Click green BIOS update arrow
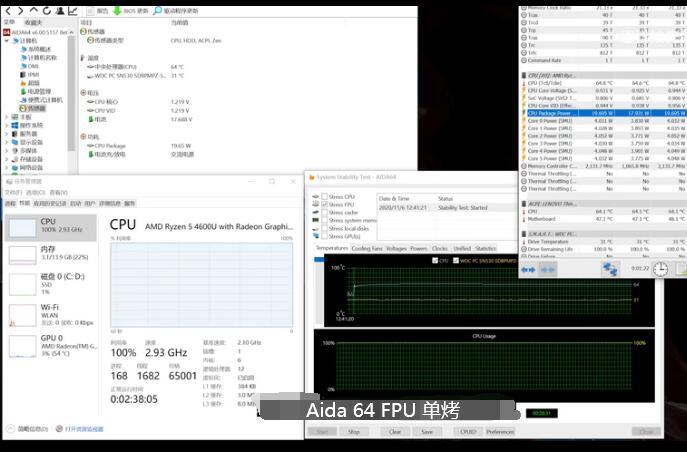The height and width of the screenshot is (452, 687). click(117, 11)
